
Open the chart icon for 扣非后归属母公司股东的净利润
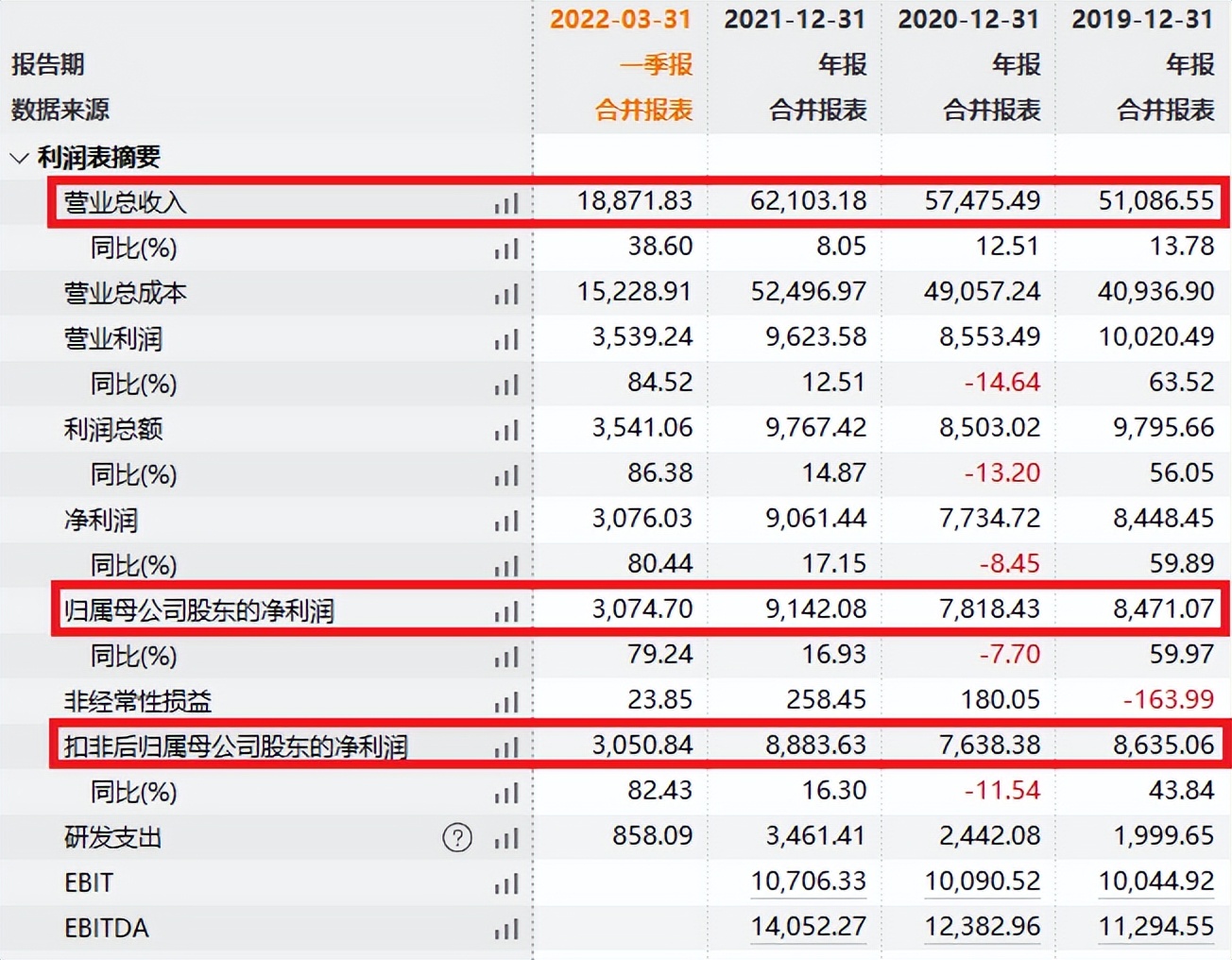point(507,747)
